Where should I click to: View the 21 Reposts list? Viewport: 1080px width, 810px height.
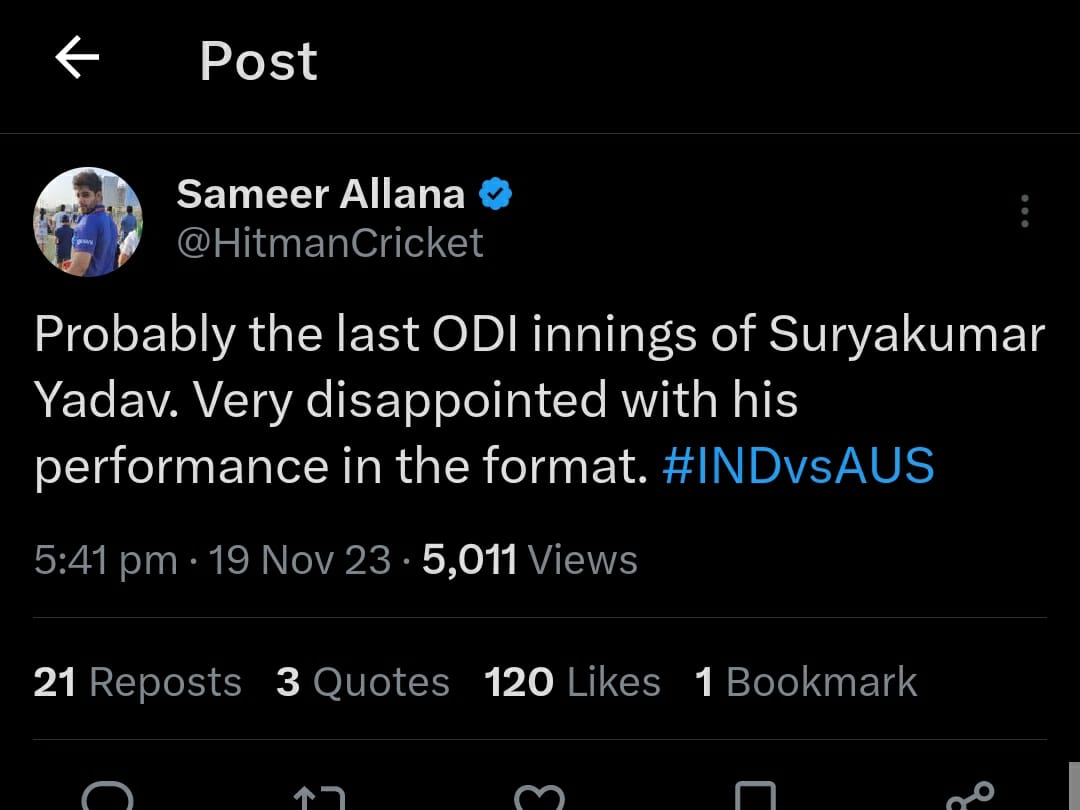pos(137,682)
